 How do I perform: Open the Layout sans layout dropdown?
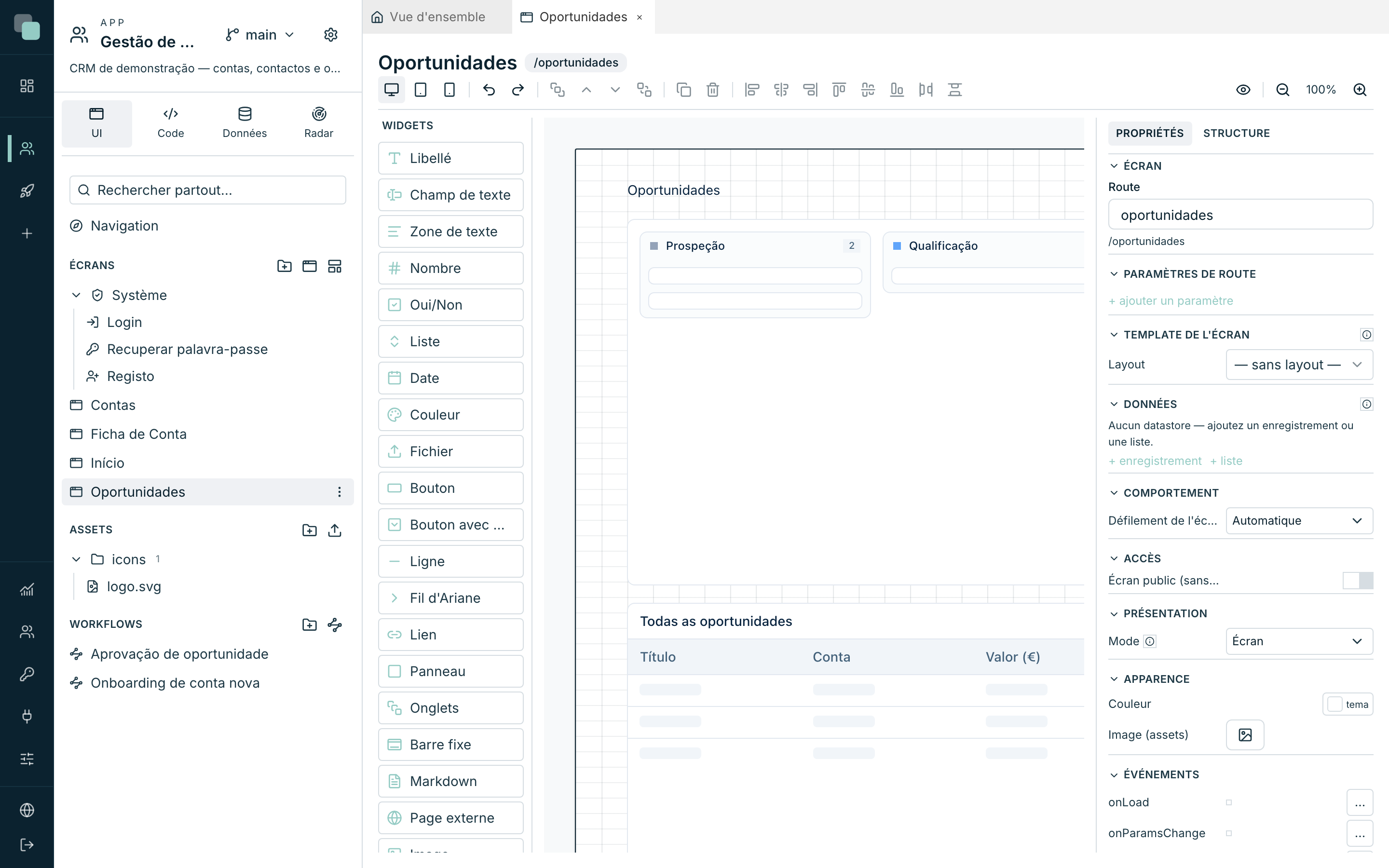pyautogui.click(x=1299, y=365)
